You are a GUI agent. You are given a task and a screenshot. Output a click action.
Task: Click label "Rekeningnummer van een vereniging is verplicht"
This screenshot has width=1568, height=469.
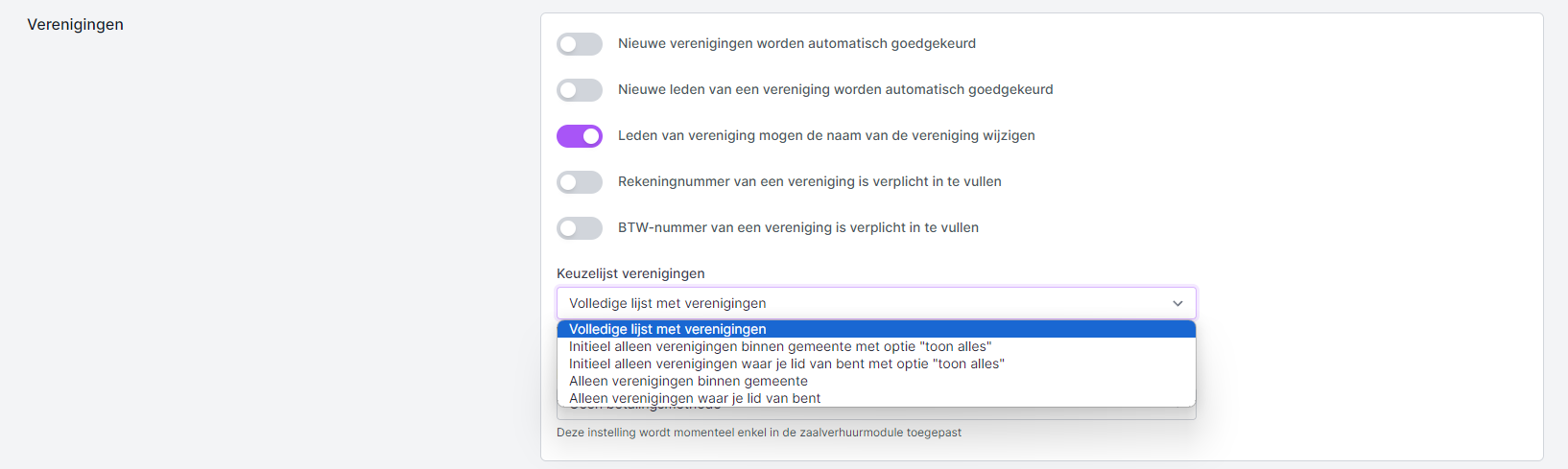[809, 182]
